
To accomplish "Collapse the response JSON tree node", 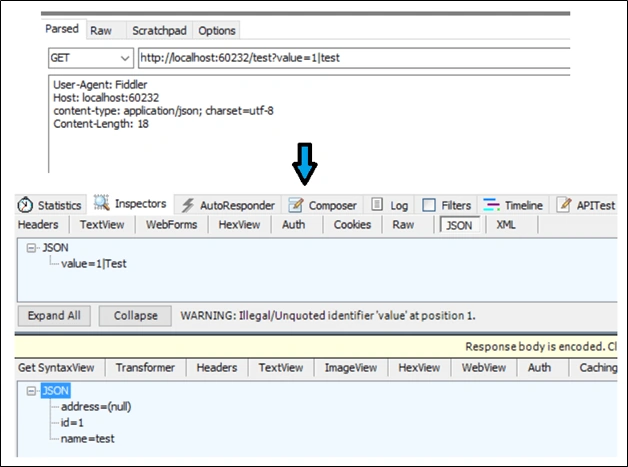I will pyautogui.click(x=31, y=391).
